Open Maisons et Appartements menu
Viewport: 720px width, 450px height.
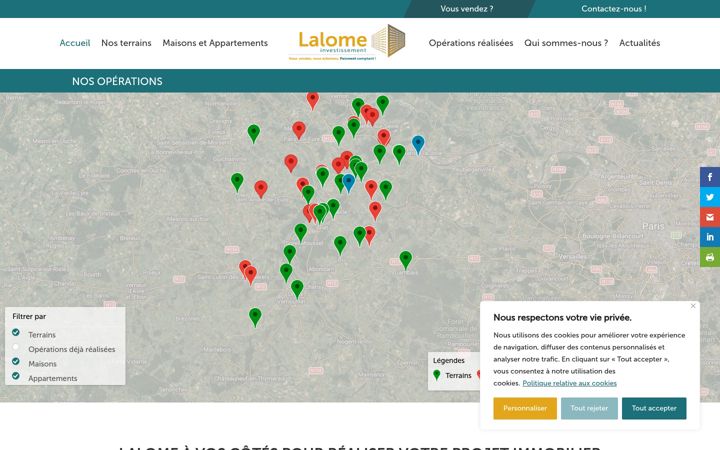click(215, 43)
